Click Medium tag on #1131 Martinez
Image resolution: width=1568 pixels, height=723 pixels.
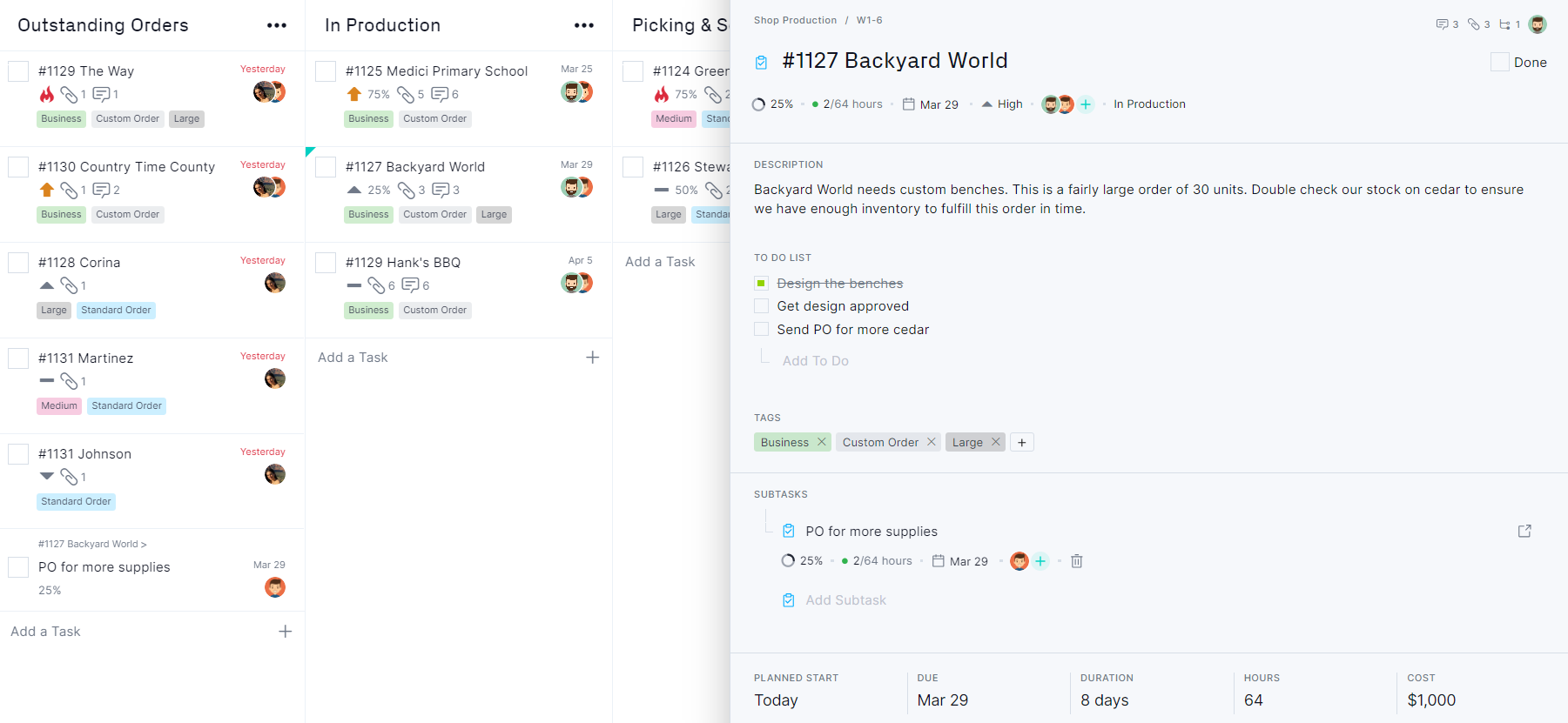point(59,406)
